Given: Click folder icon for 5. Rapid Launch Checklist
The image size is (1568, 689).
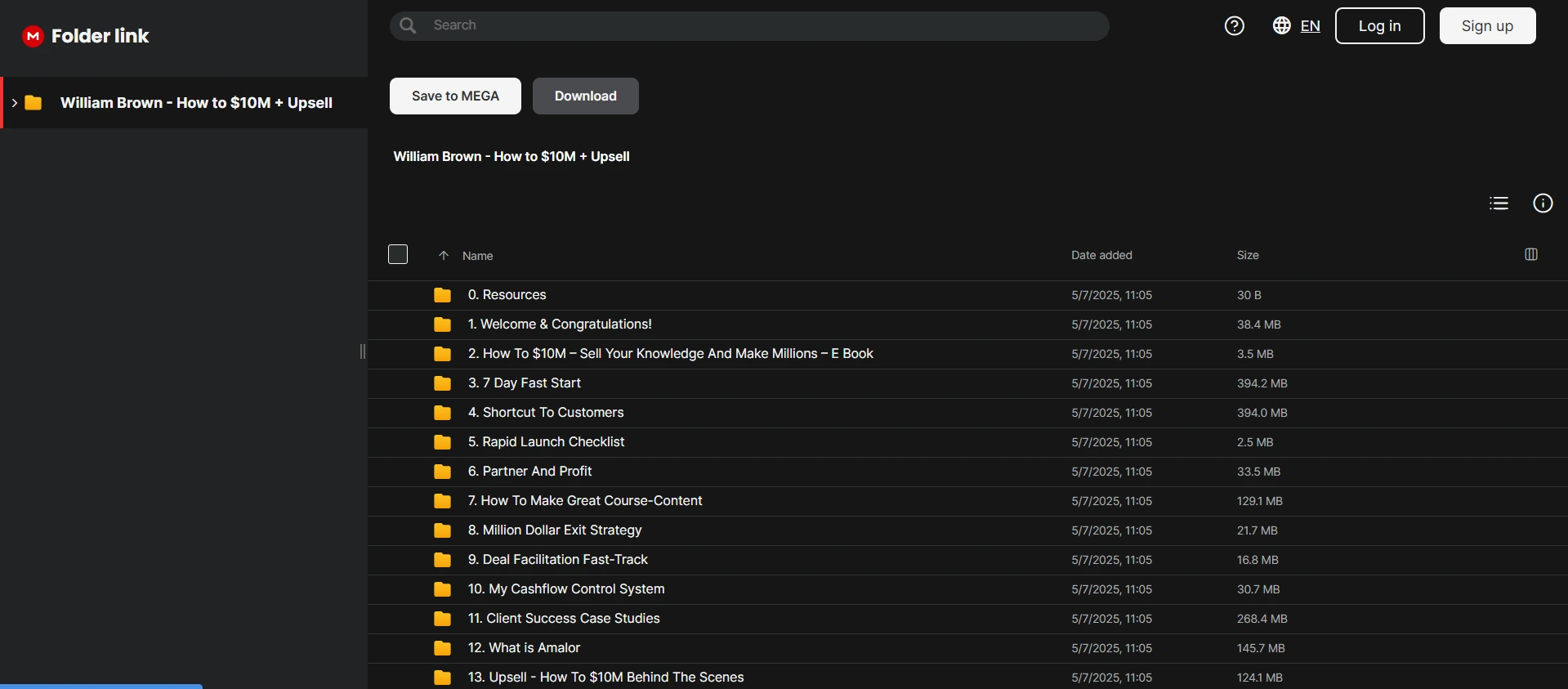Looking at the screenshot, I should coord(442,442).
